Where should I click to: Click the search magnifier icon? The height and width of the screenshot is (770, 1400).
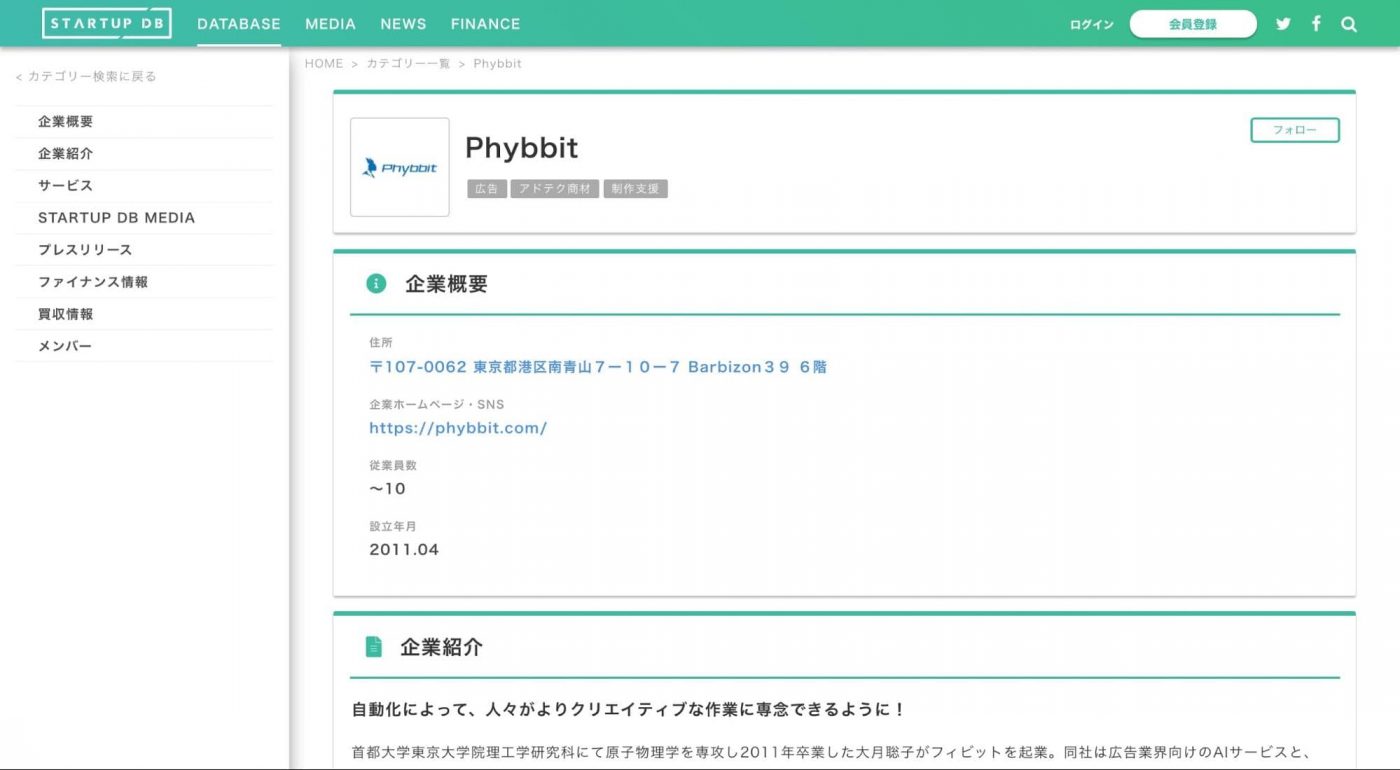point(1349,23)
